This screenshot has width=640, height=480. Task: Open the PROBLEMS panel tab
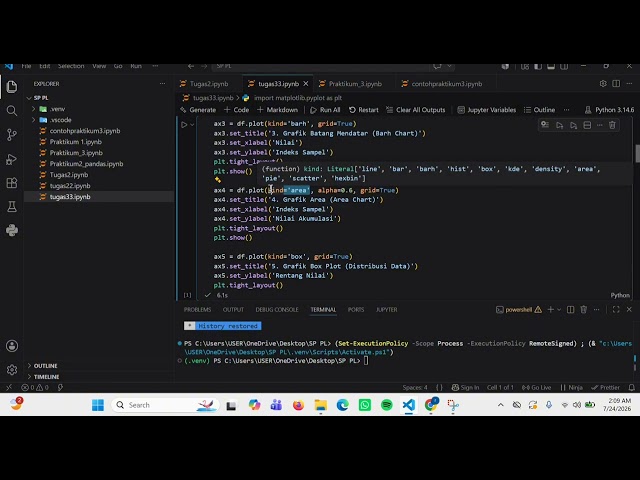pyautogui.click(x=197, y=309)
